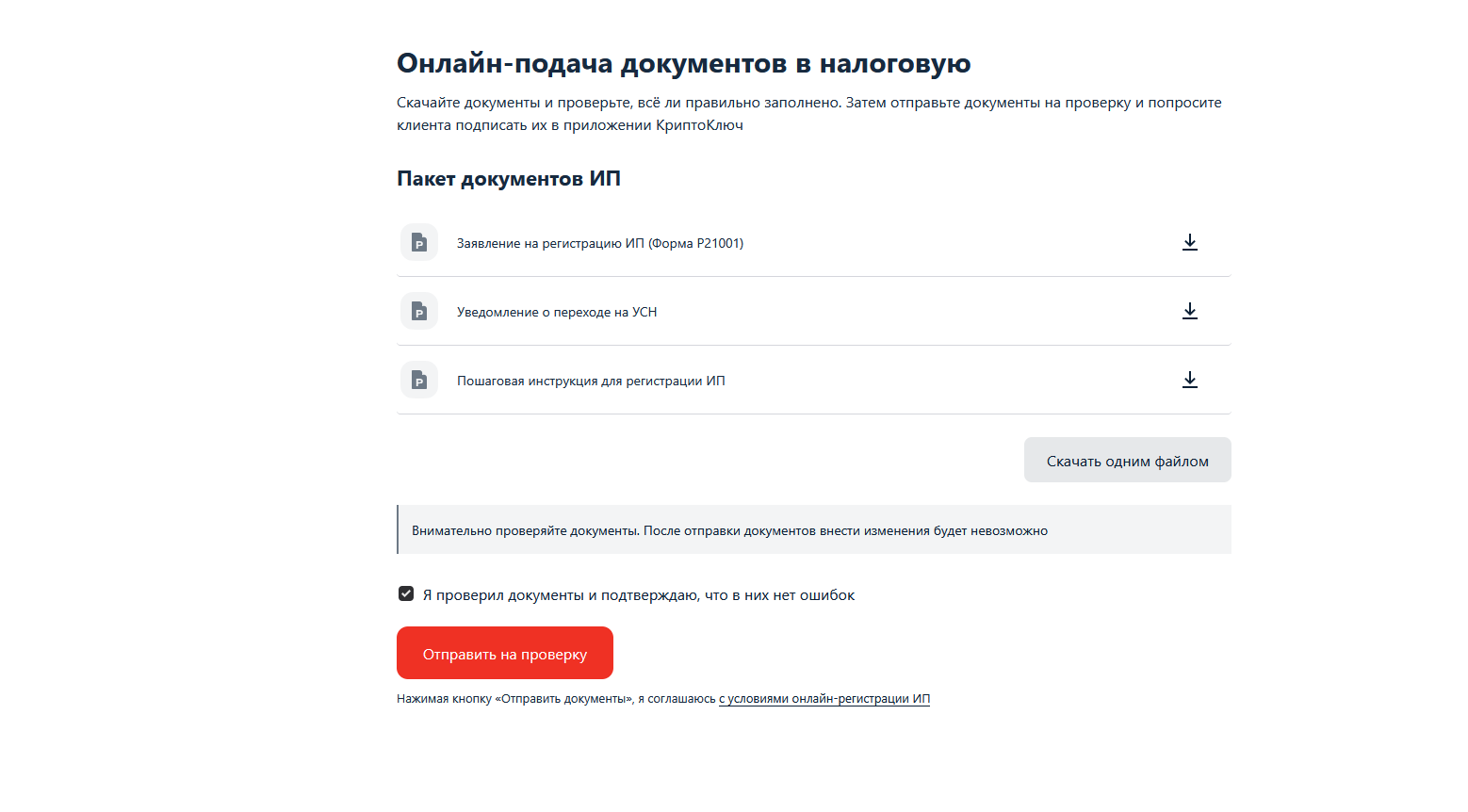Screen dimensions: 1468x812
Task: Select text Заявление на регистрацию ИП (Форма Р21001)
Action: 600,243
